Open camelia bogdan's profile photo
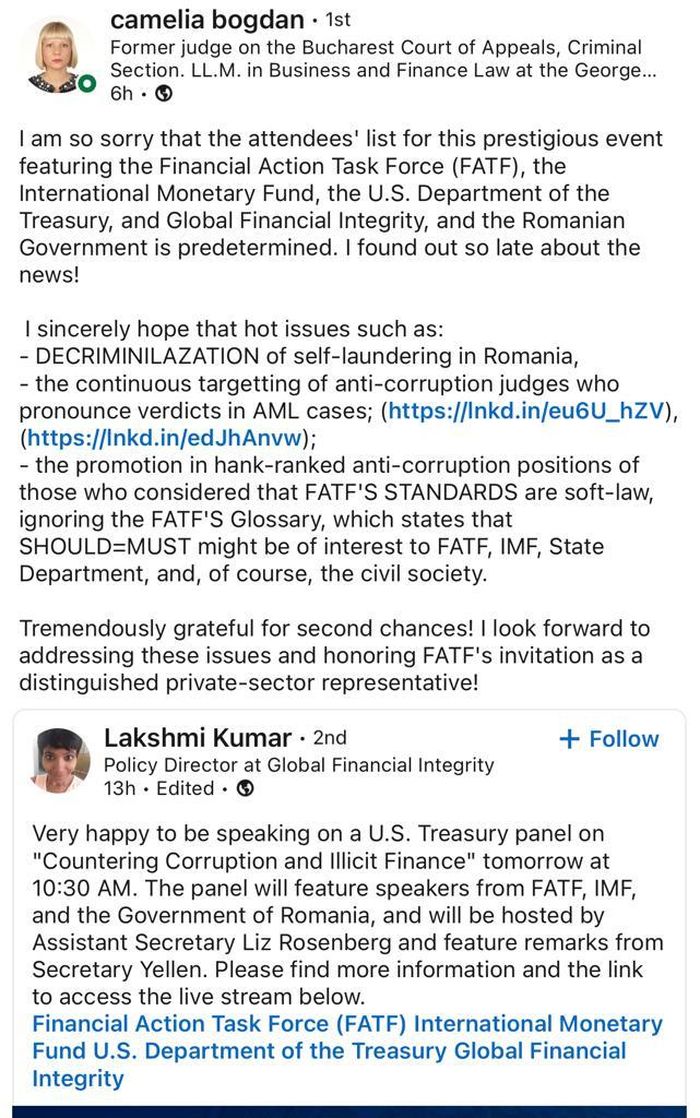700x1118 pixels. tap(53, 56)
